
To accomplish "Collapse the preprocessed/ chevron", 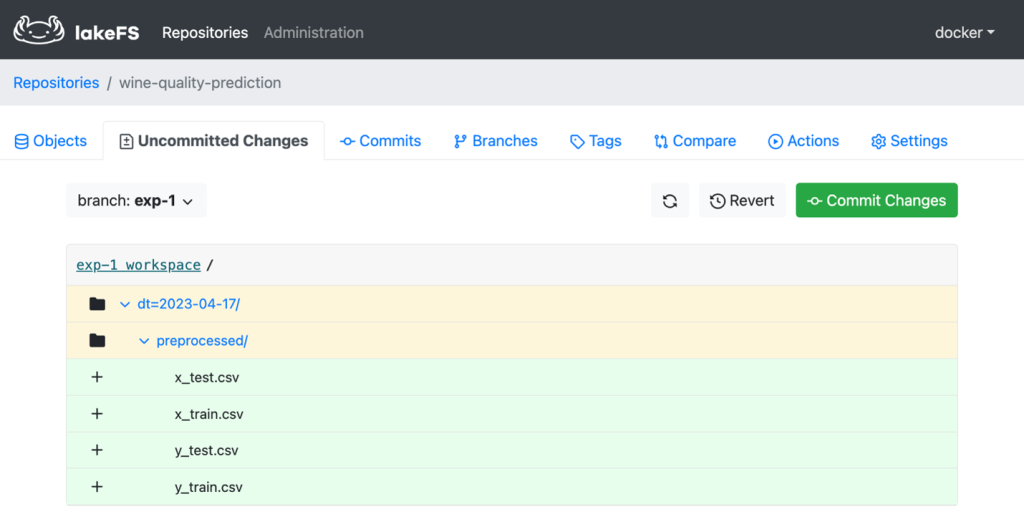I will pos(144,341).
